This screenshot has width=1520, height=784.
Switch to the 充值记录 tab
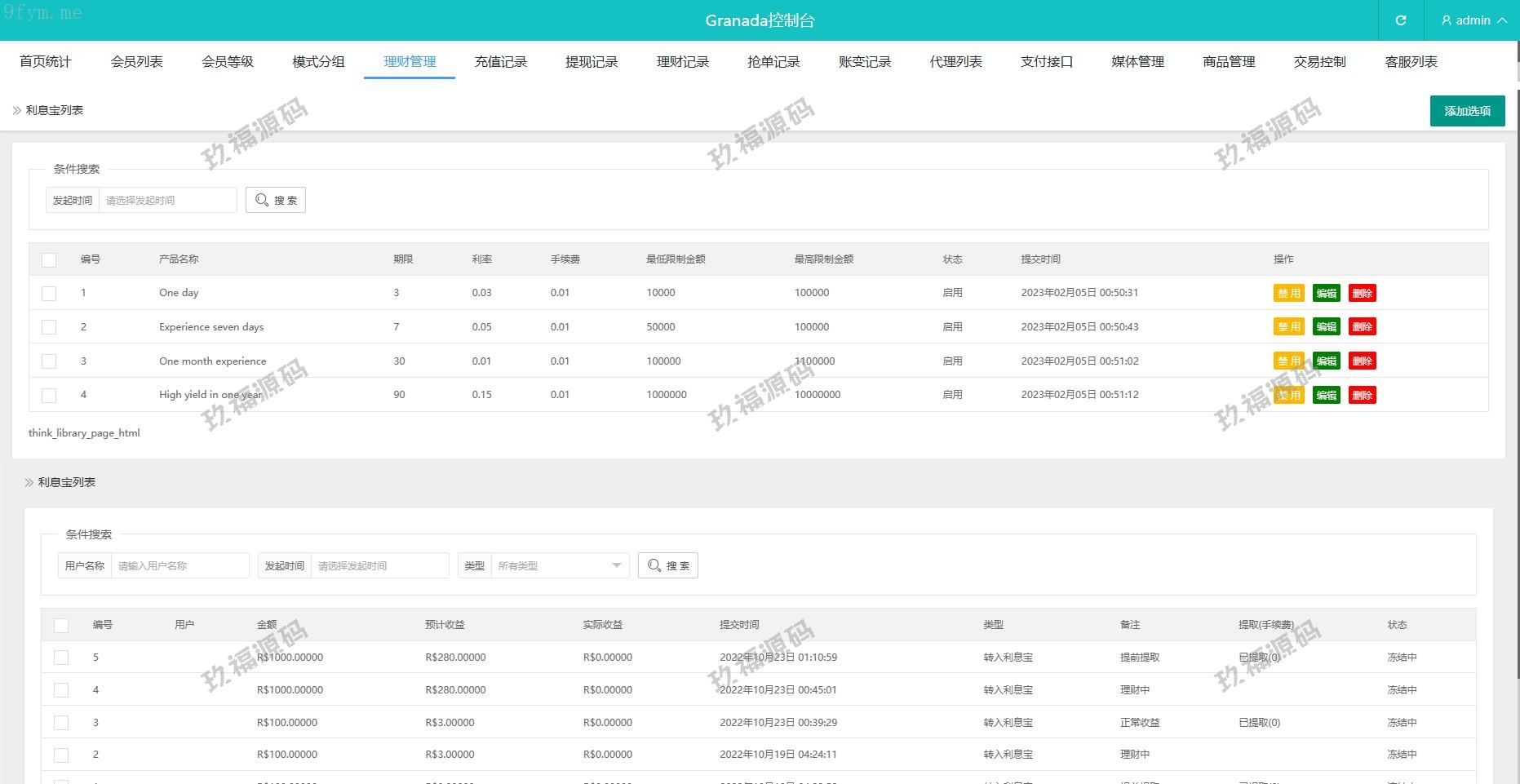point(500,62)
